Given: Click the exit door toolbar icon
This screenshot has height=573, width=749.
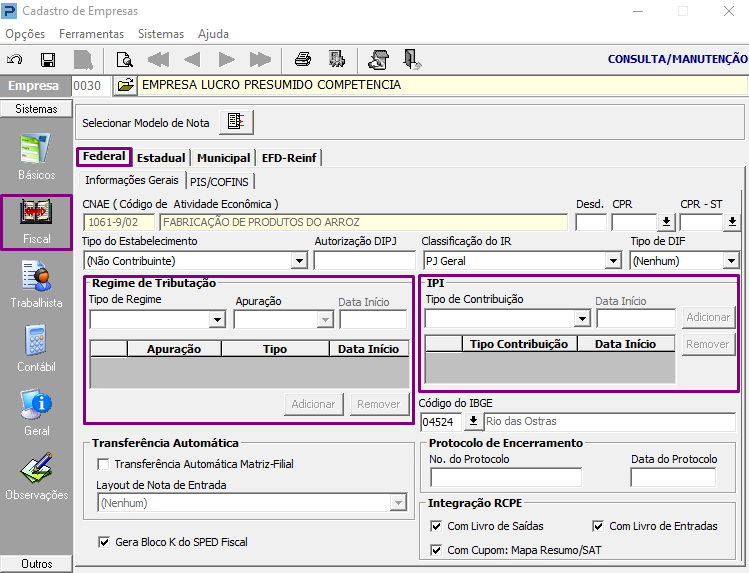Looking at the screenshot, I should pos(411,59).
